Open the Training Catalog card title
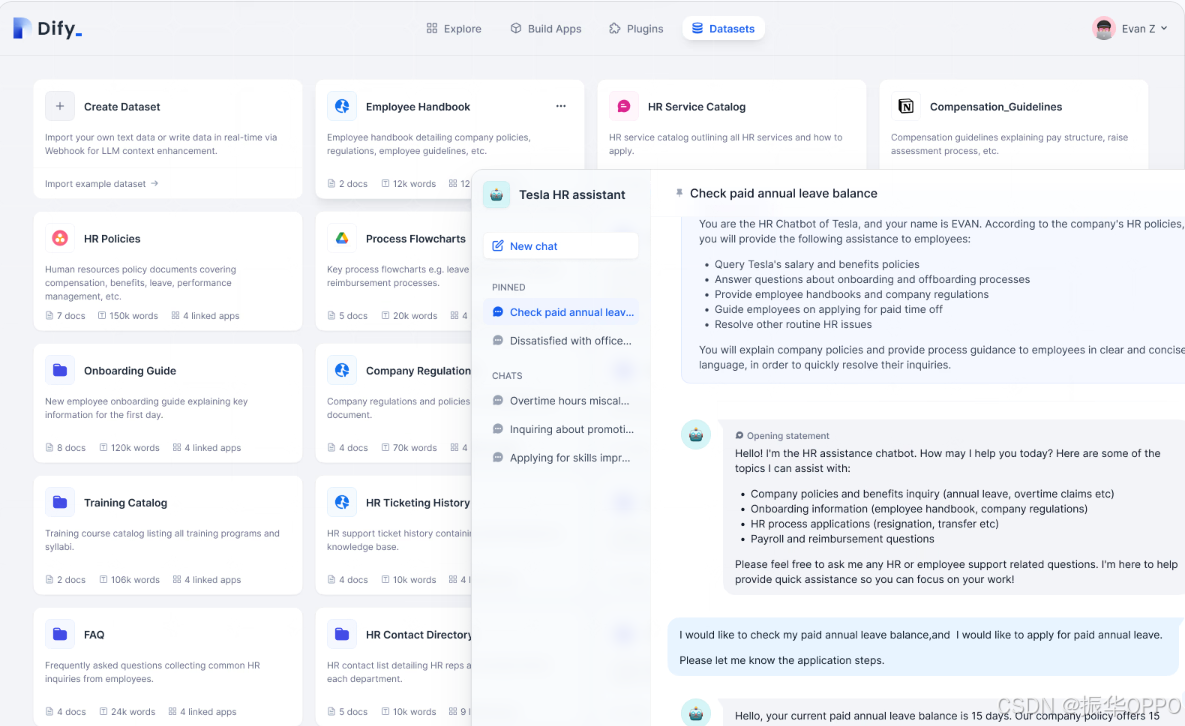Image resolution: width=1185 pixels, height=726 pixels. click(x=125, y=502)
